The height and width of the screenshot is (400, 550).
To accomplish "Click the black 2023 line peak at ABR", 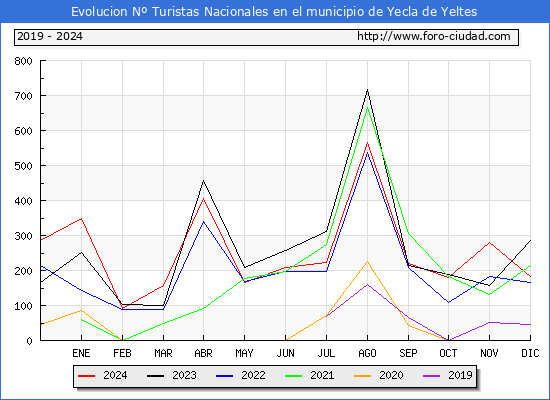I will tap(203, 181).
